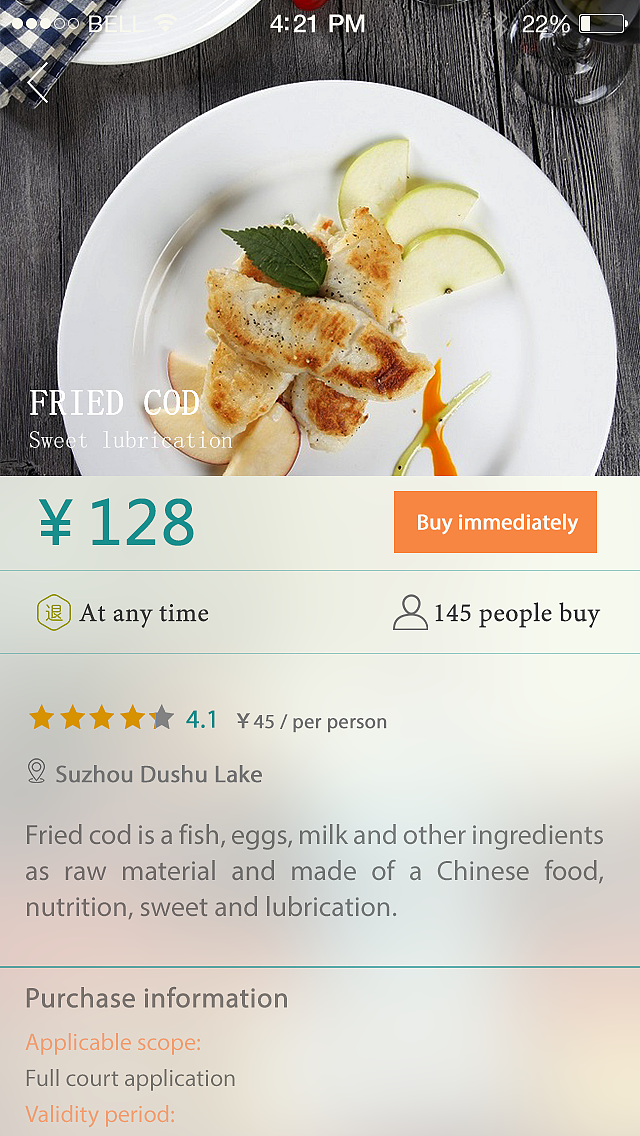Viewport: 640px width, 1136px height.
Task: Click the first rating star
Action: pyautogui.click(x=41, y=718)
